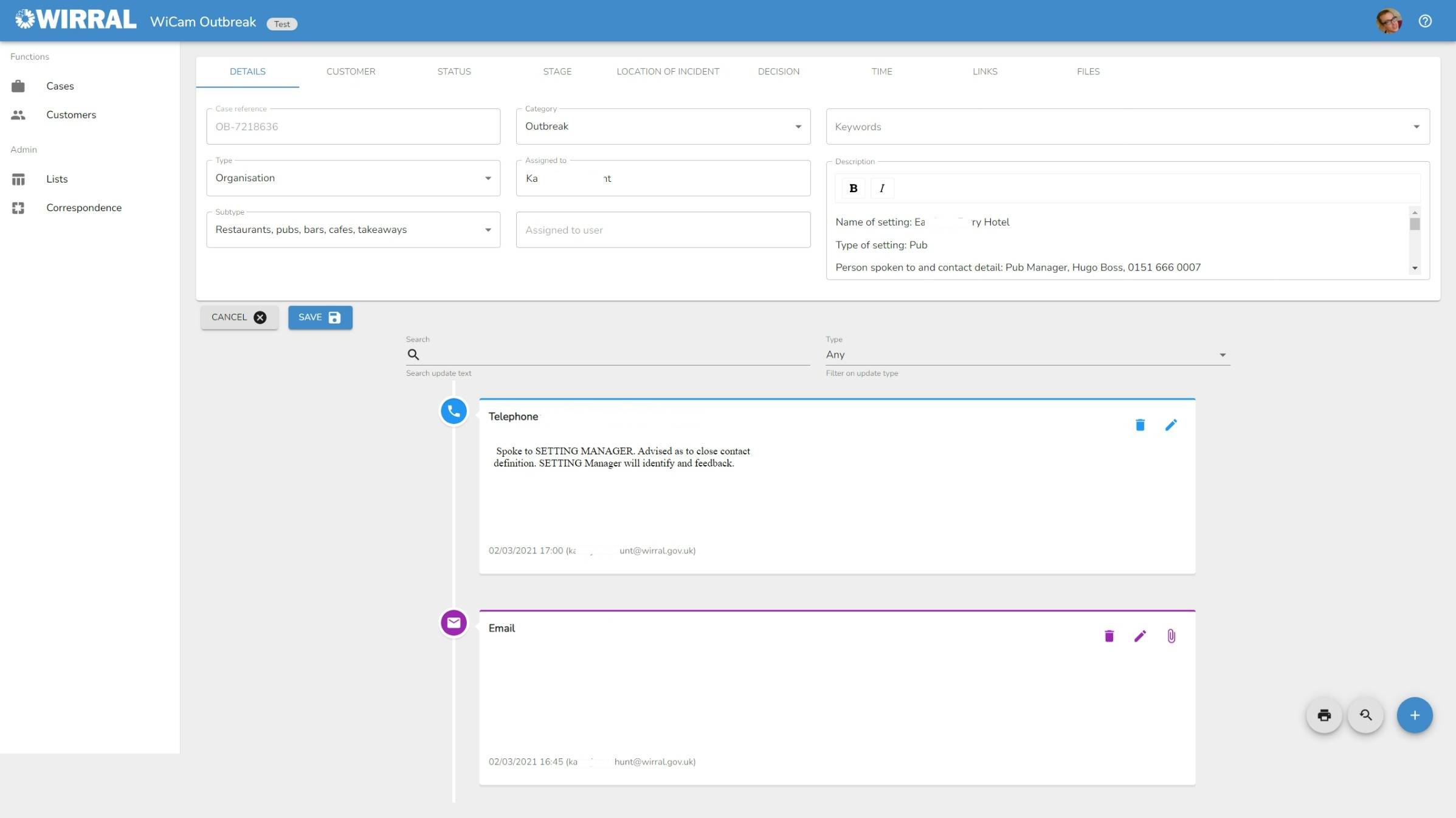Focus the Assigned to user field
The width and height of the screenshot is (1456, 818).
pos(663,230)
